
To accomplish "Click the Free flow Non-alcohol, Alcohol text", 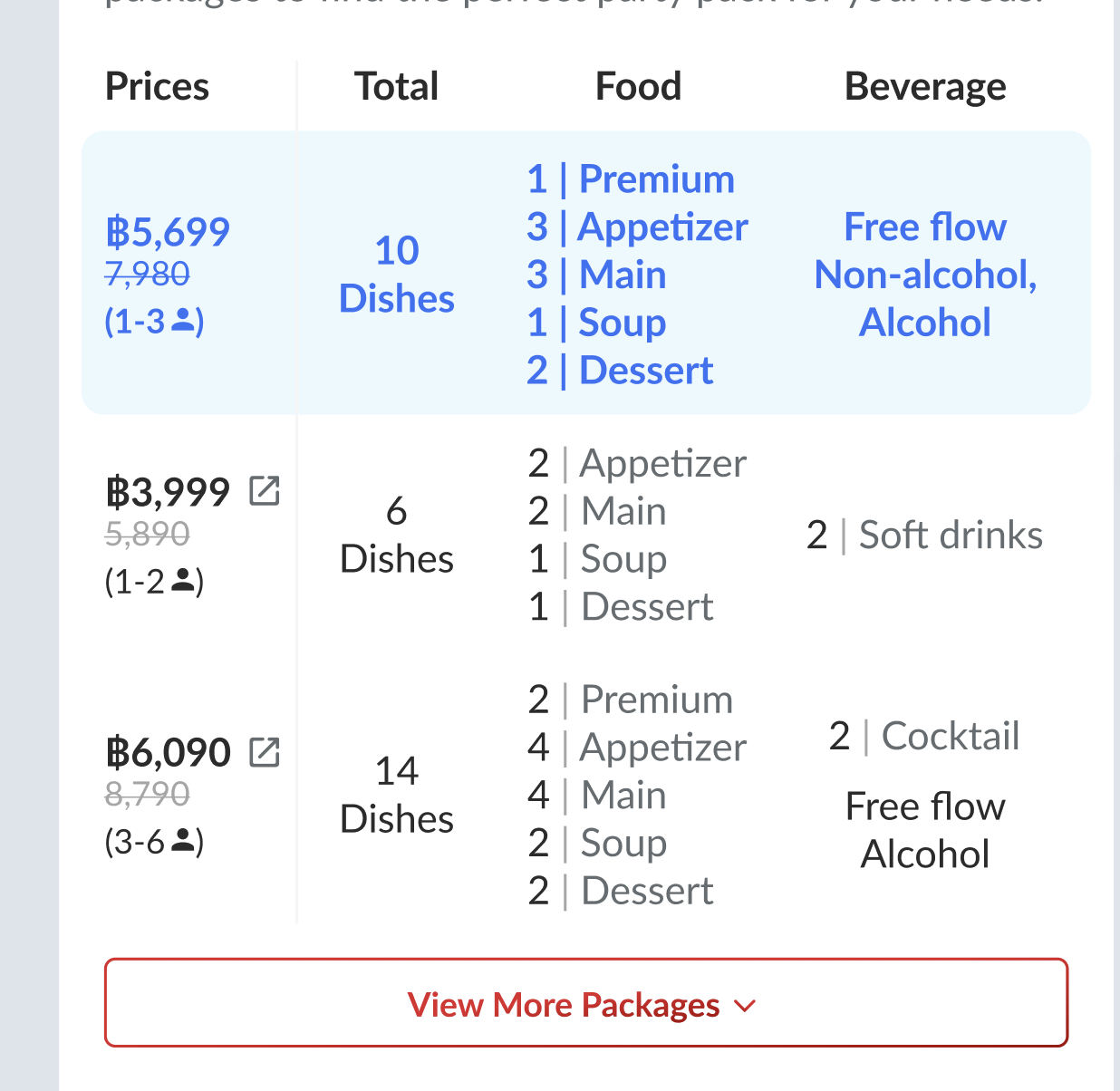I will [924, 275].
